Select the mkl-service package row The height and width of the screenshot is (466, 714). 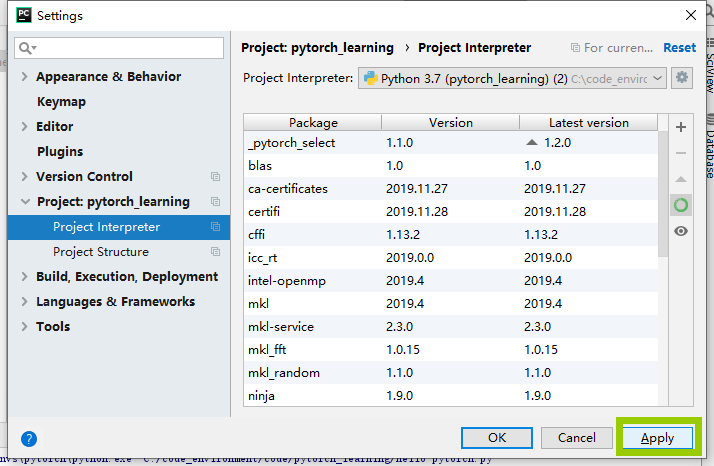coord(451,327)
